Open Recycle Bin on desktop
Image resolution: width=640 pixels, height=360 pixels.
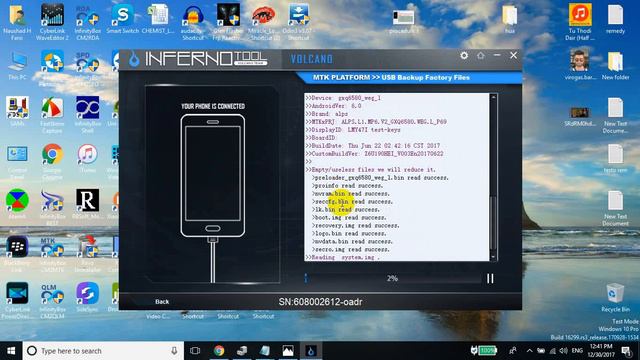click(x=615, y=297)
